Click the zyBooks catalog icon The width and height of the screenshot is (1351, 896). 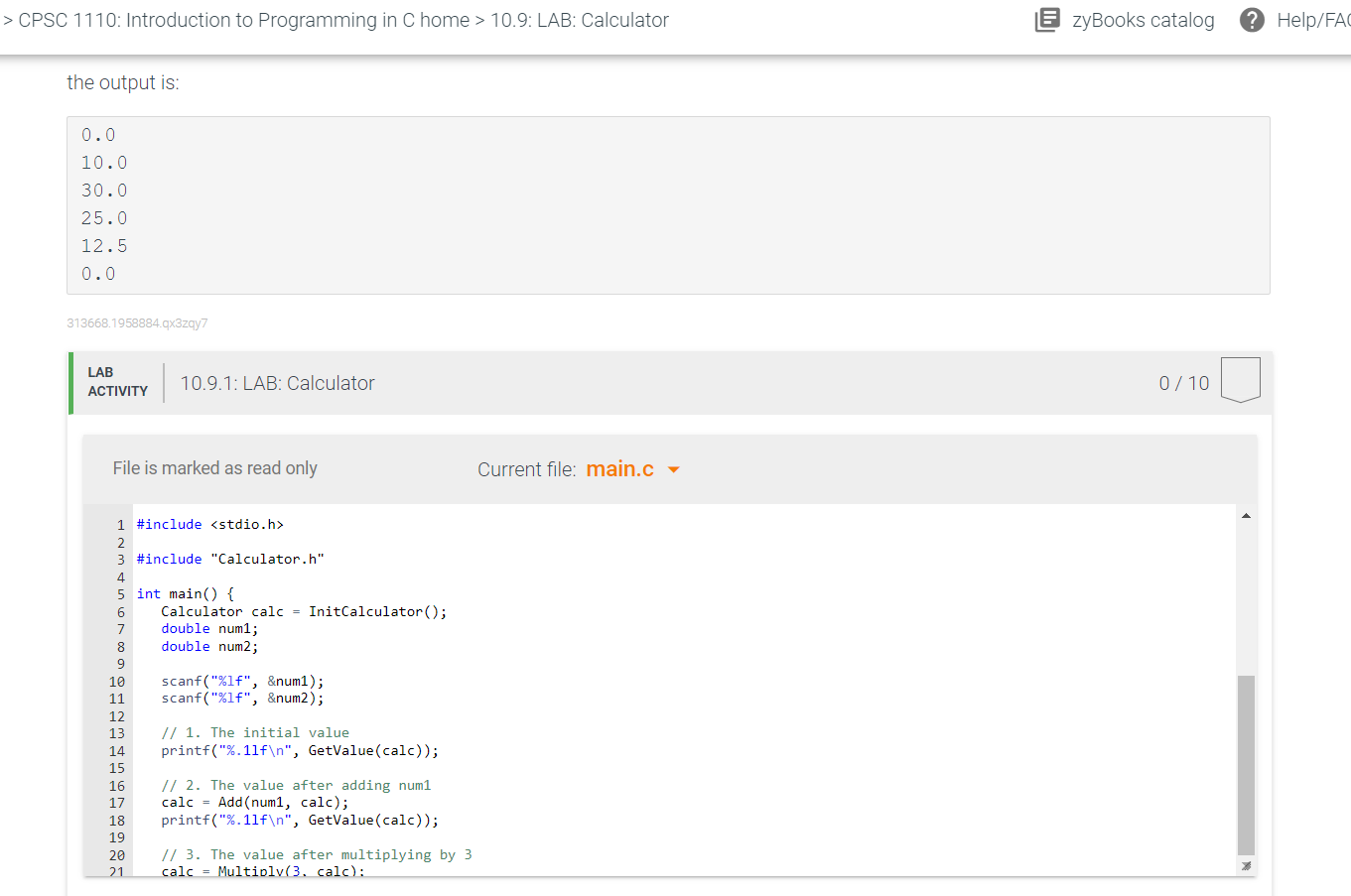tap(1047, 20)
